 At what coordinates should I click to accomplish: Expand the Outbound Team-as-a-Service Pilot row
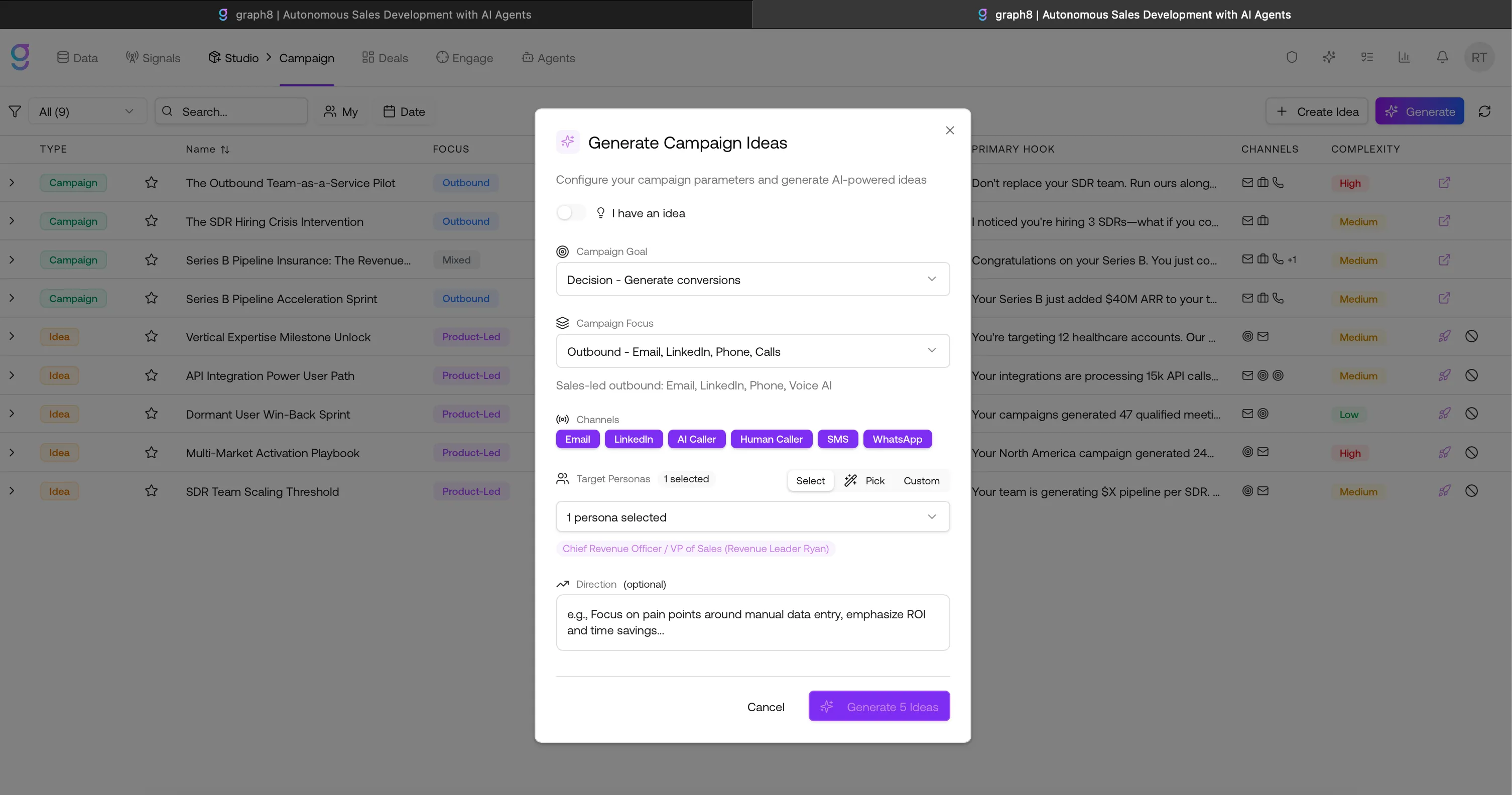point(13,183)
